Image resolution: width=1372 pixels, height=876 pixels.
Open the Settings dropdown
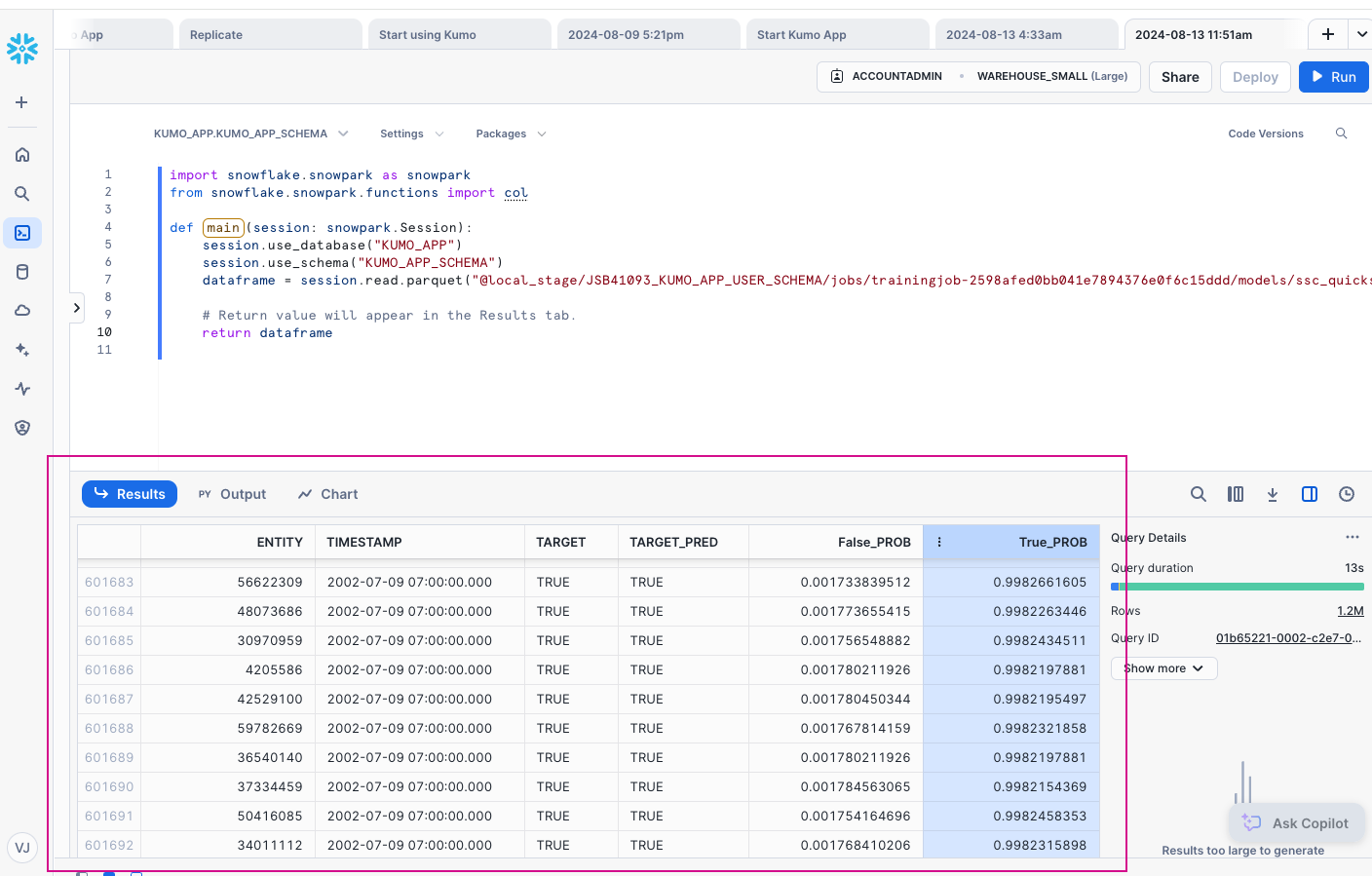[412, 133]
